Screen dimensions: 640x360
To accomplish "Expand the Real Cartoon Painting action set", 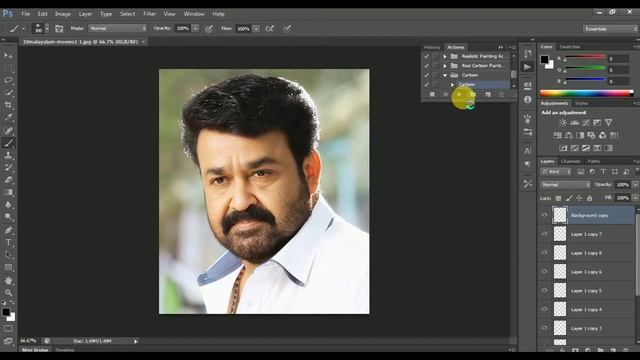I will click(x=445, y=66).
